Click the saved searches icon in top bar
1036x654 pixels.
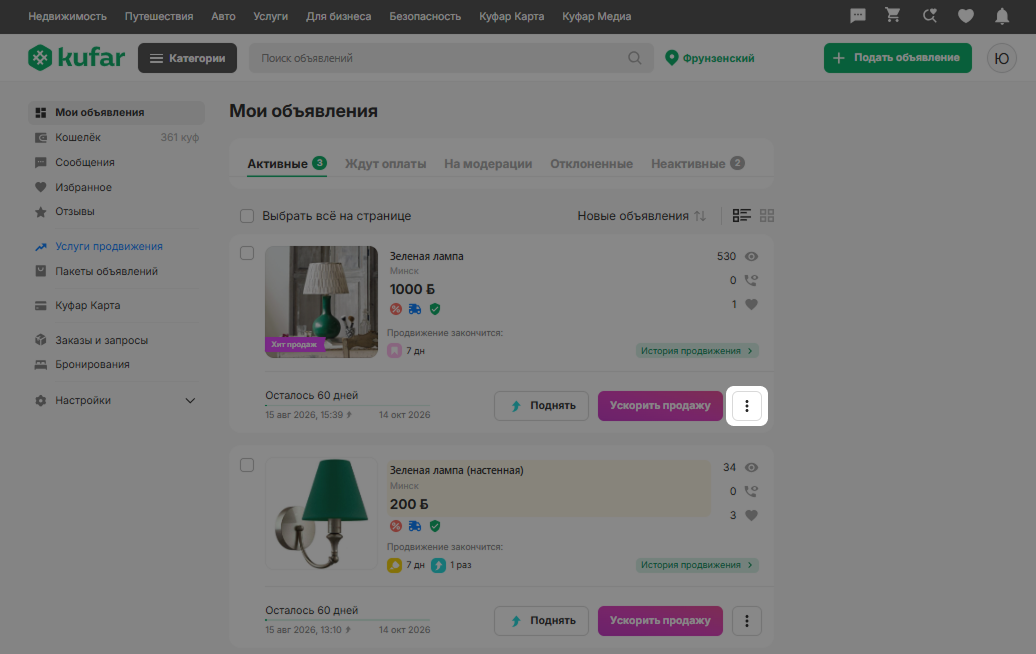click(x=930, y=16)
